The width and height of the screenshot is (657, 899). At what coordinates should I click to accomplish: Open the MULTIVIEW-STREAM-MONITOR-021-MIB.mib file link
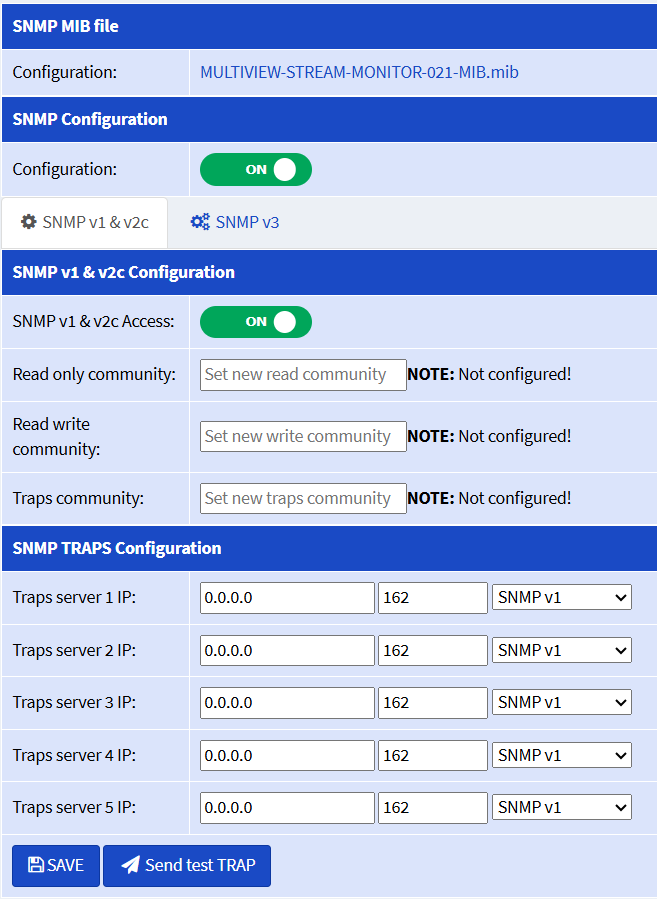click(x=359, y=72)
